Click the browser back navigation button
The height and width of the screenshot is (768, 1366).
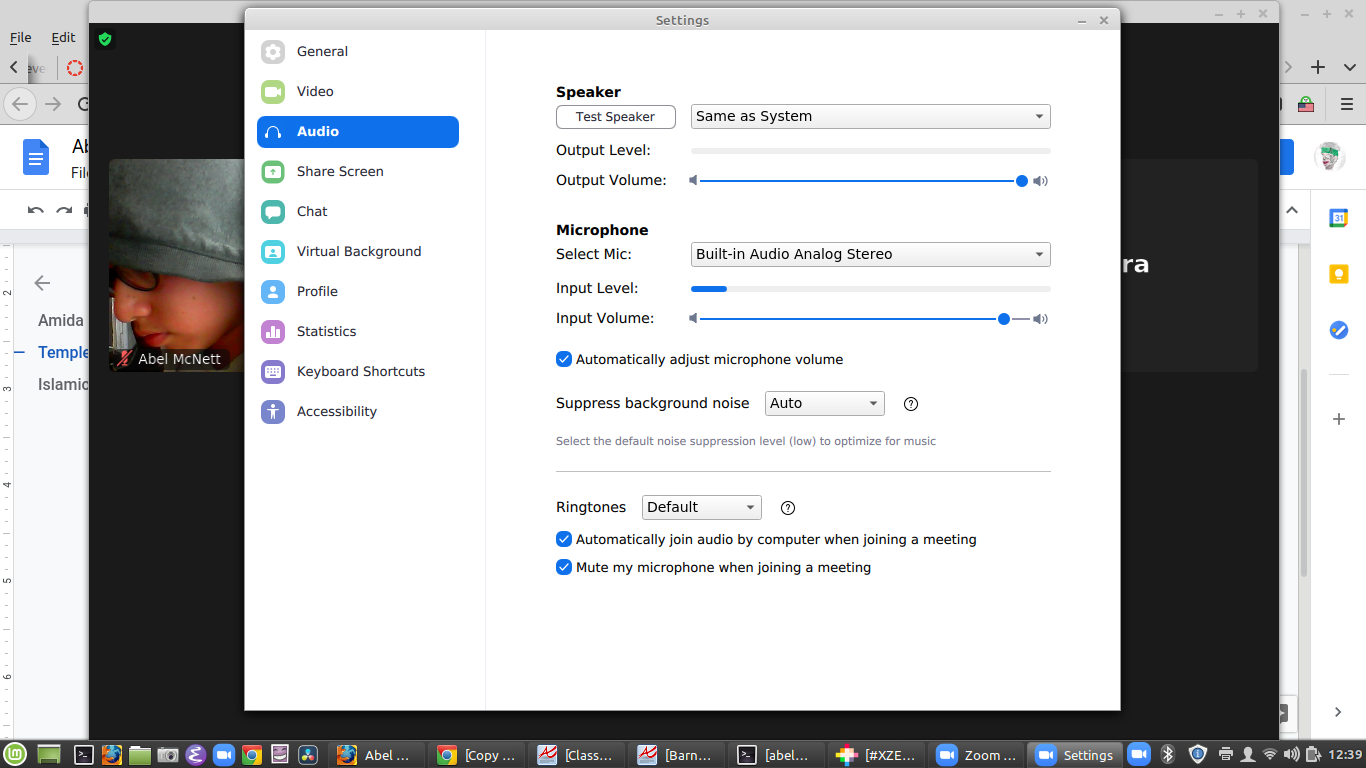[20, 104]
